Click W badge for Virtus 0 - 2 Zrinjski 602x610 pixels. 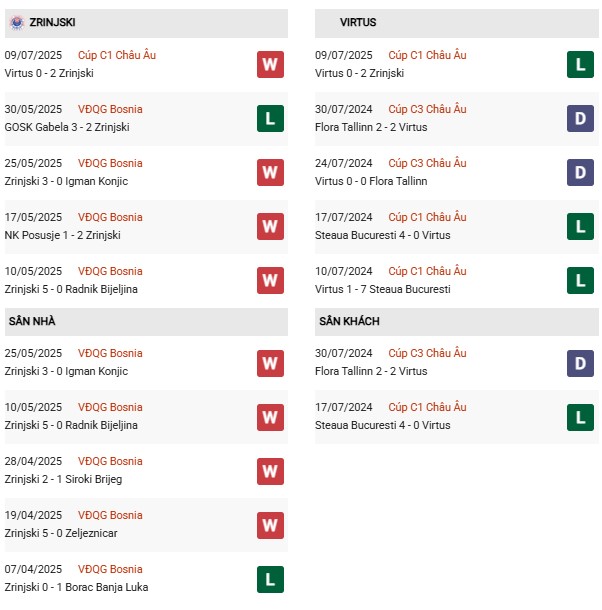tap(270, 65)
